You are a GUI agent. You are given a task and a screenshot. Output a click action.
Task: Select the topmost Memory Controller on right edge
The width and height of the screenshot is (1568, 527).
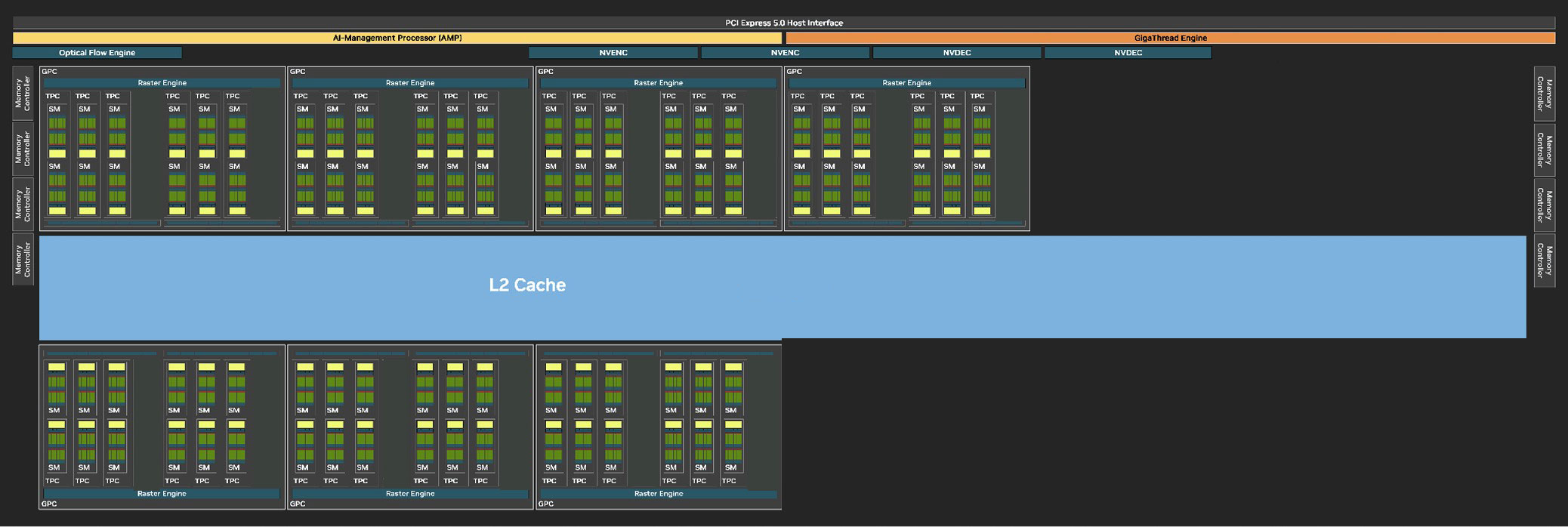1545,94
